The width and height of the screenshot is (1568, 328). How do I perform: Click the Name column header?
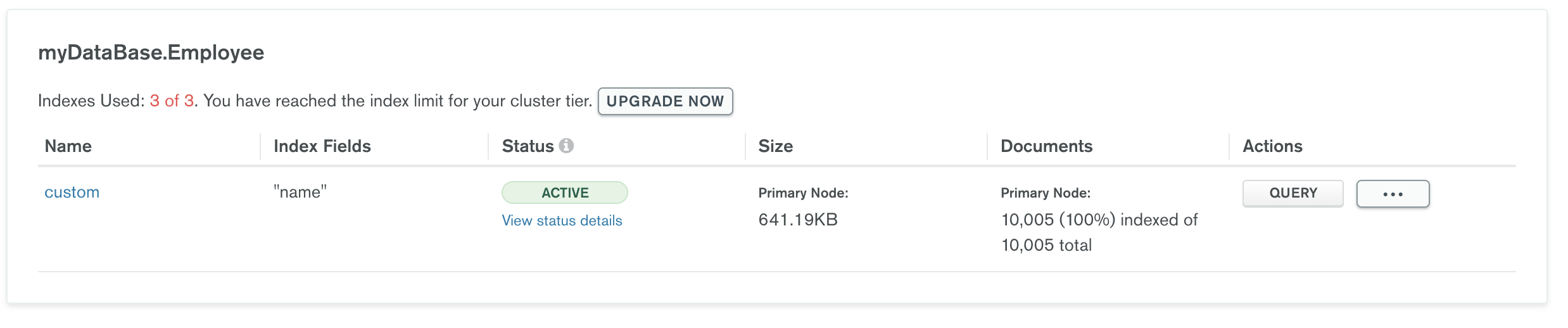click(68, 146)
